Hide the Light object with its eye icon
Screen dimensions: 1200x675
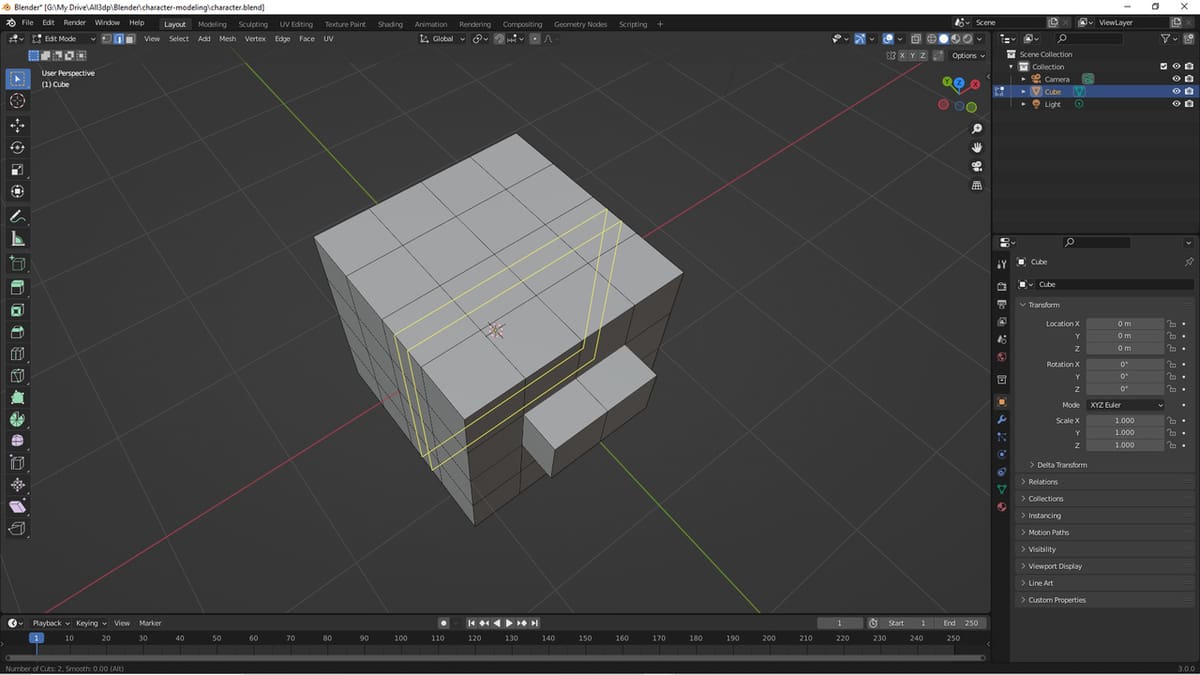[x=1176, y=104]
